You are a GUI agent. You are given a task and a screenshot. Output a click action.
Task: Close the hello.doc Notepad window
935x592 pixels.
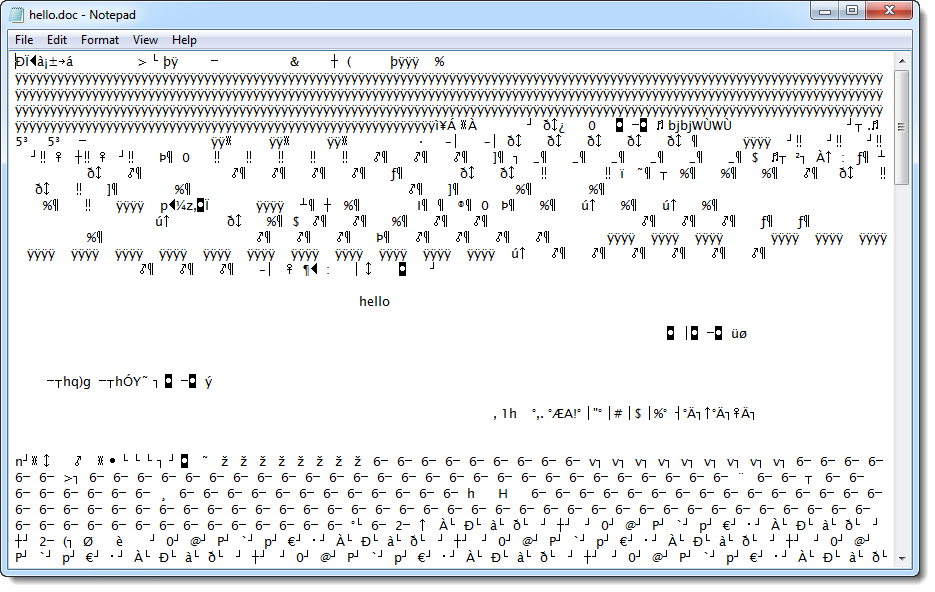pos(887,10)
